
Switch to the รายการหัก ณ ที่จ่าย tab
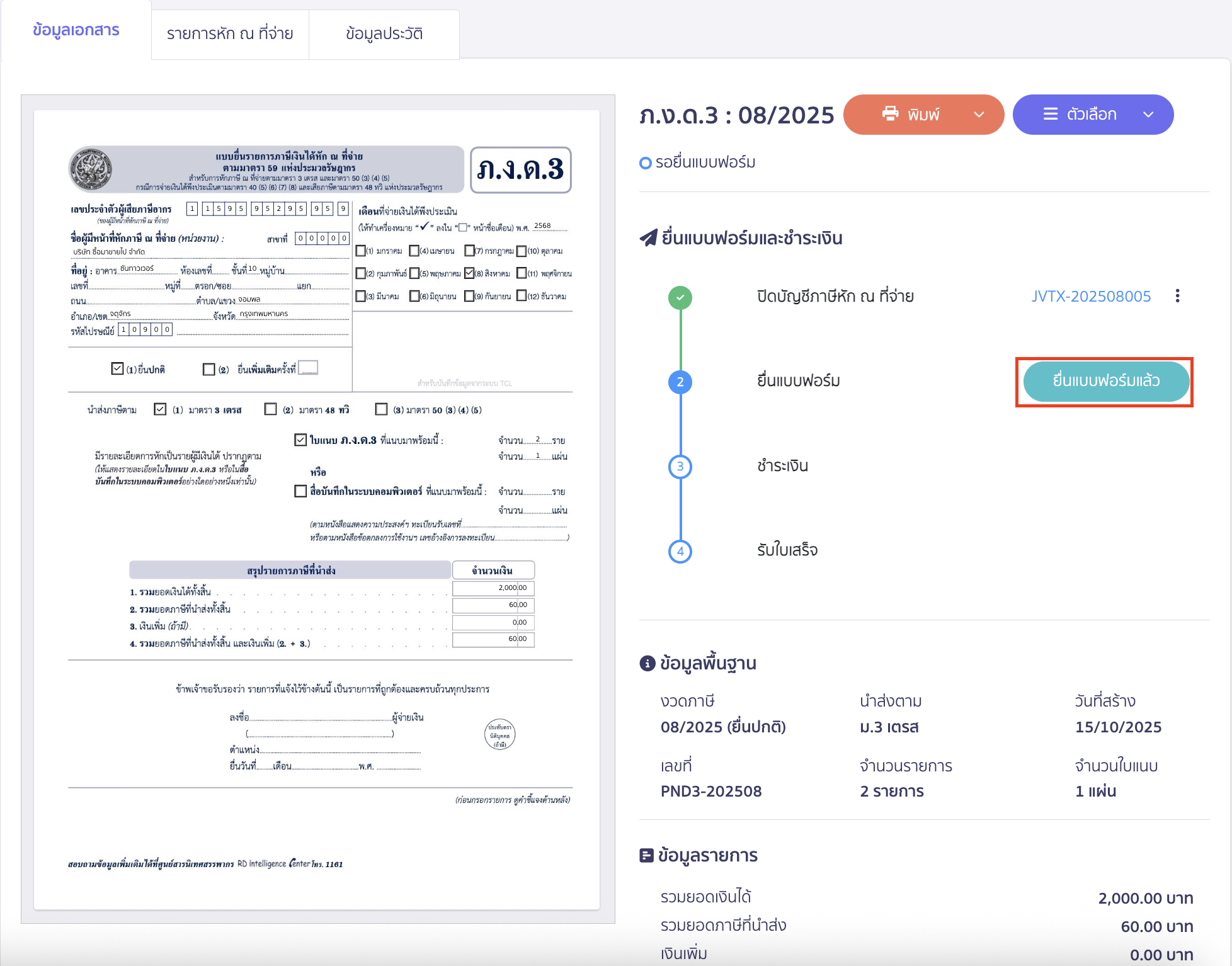230,33
